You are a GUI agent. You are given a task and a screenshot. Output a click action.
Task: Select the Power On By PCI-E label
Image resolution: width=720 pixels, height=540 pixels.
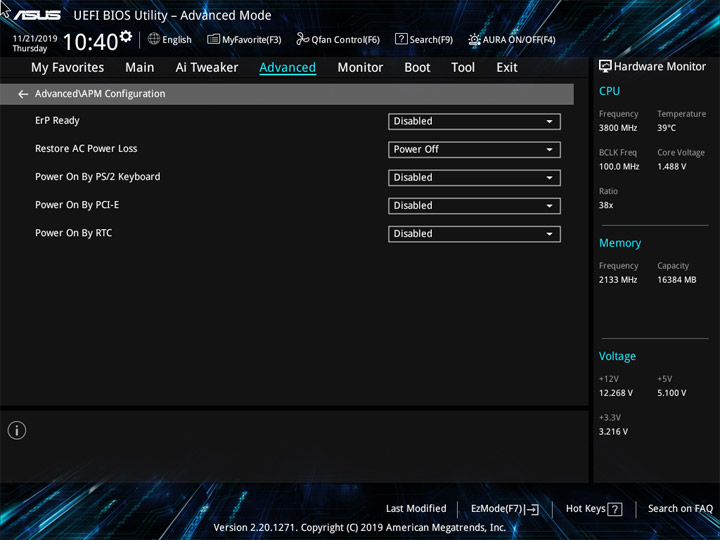pyautogui.click(x=77, y=205)
